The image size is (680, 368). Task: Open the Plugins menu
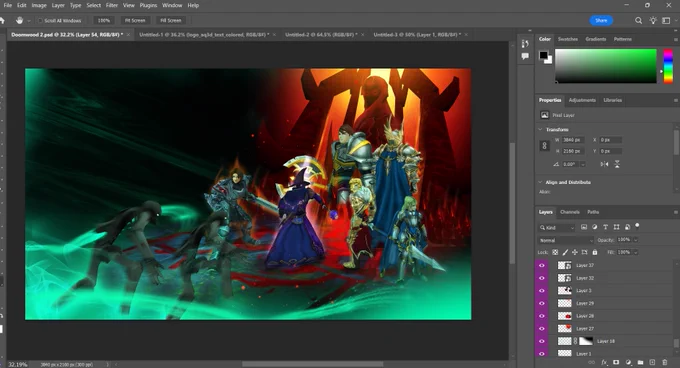click(x=148, y=5)
